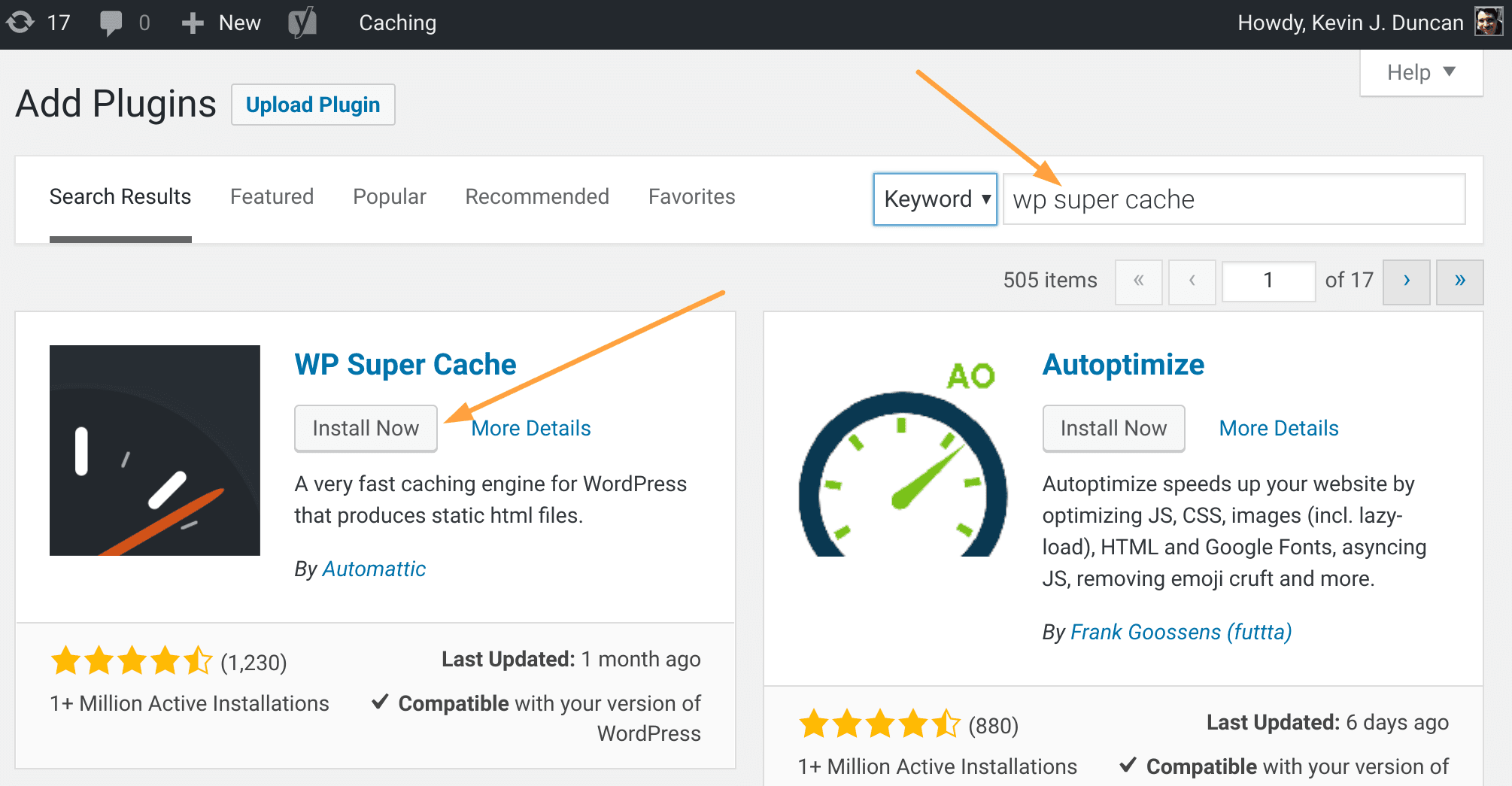Viewport: 1512px width, 786px height.
Task: Open the Favorites tab
Action: (692, 197)
